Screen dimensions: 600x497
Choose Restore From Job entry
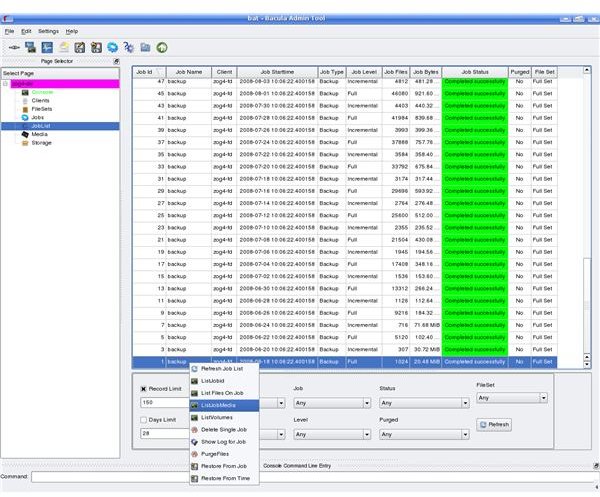point(224,466)
